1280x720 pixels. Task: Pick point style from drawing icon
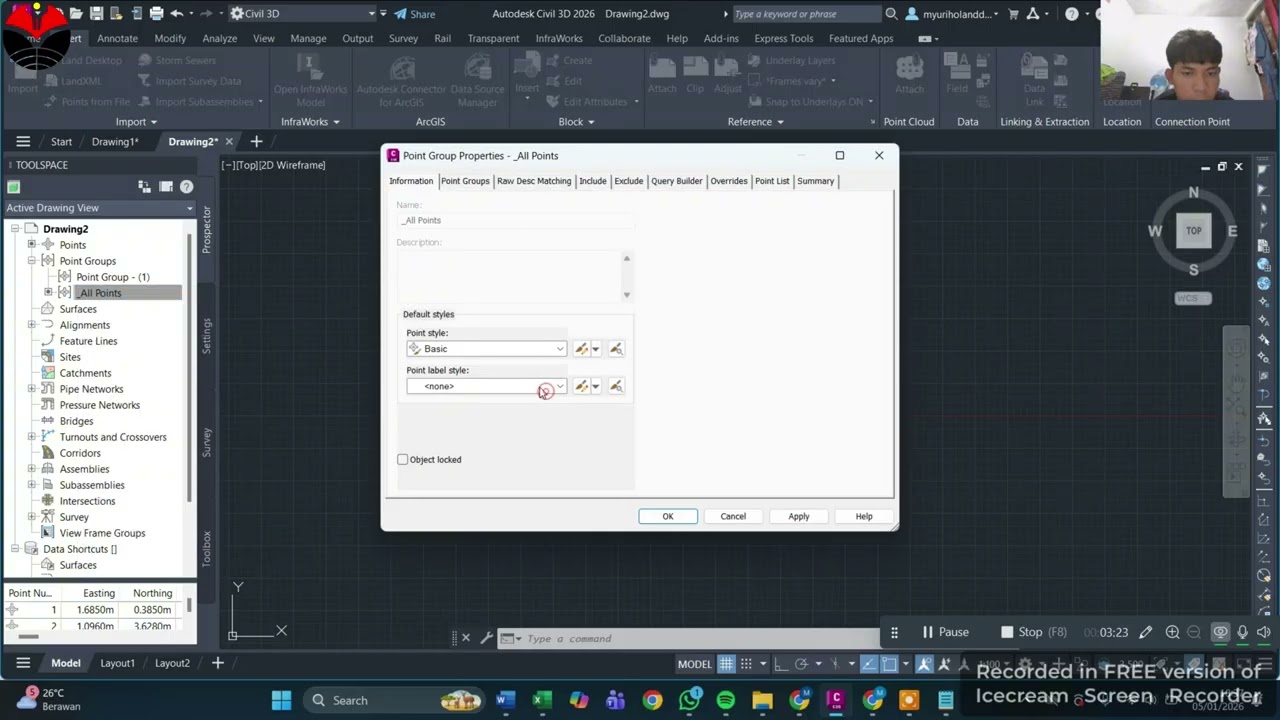[616, 349]
